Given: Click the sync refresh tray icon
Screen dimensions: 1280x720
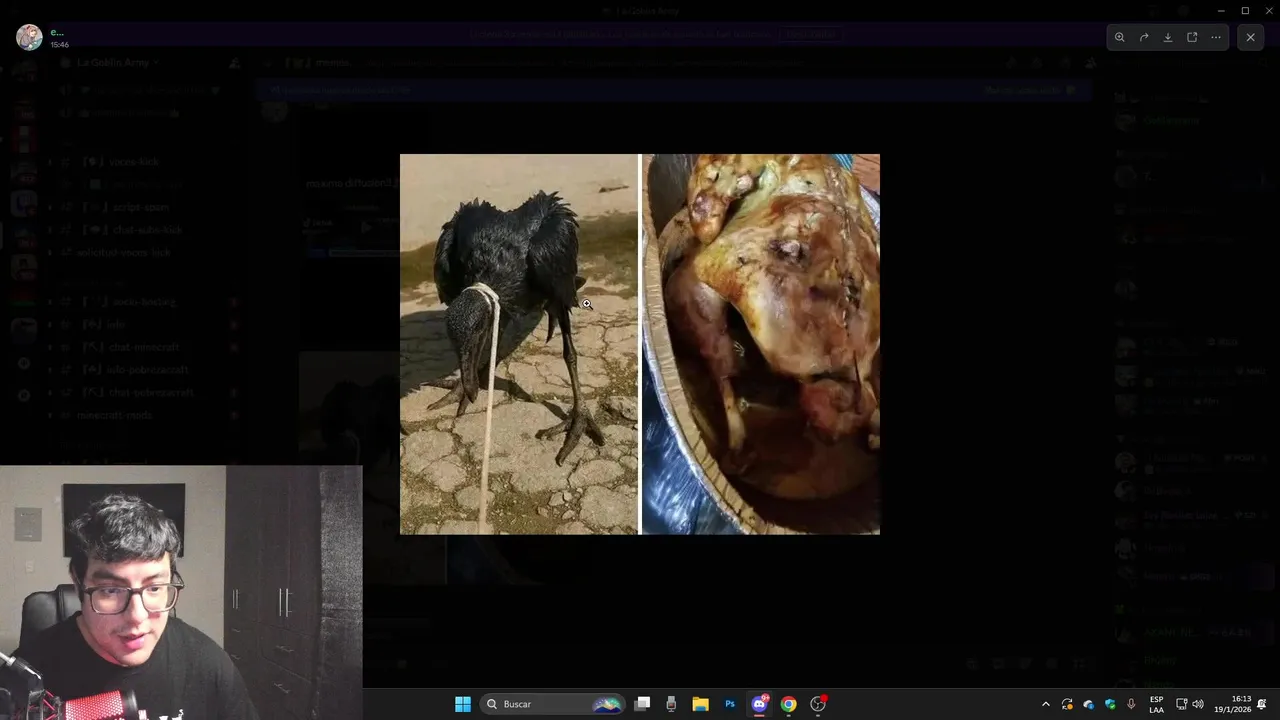Looking at the screenshot, I should tap(1067, 704).
